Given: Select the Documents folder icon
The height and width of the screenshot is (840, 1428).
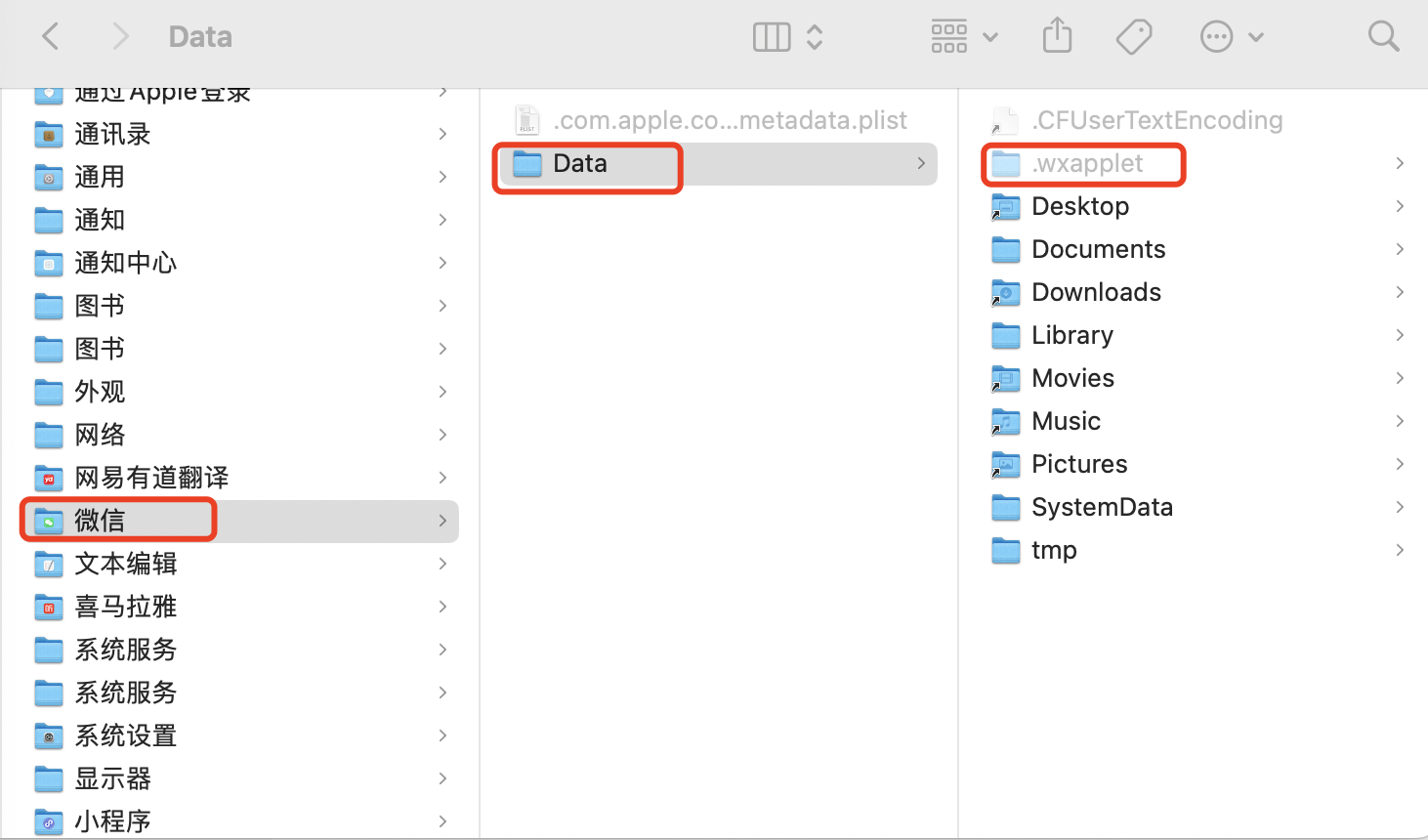Looking at the screenshot, I should (1006, 249).
